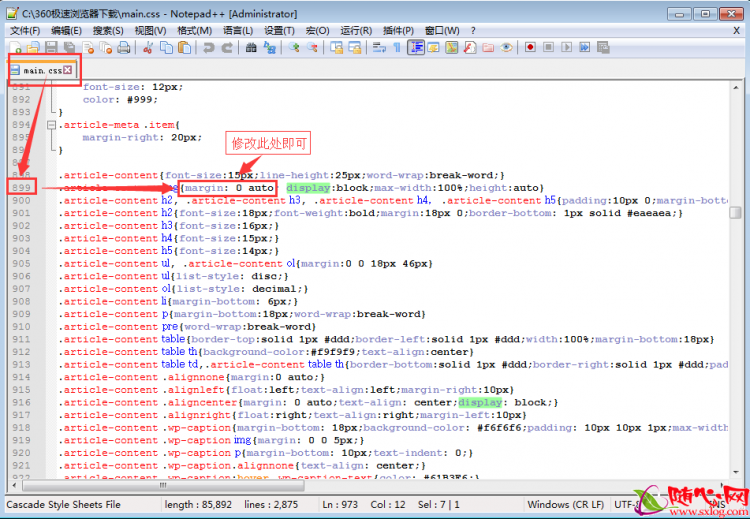
Task: Open the 编辑(E) menu
Action: pos(66,31)
